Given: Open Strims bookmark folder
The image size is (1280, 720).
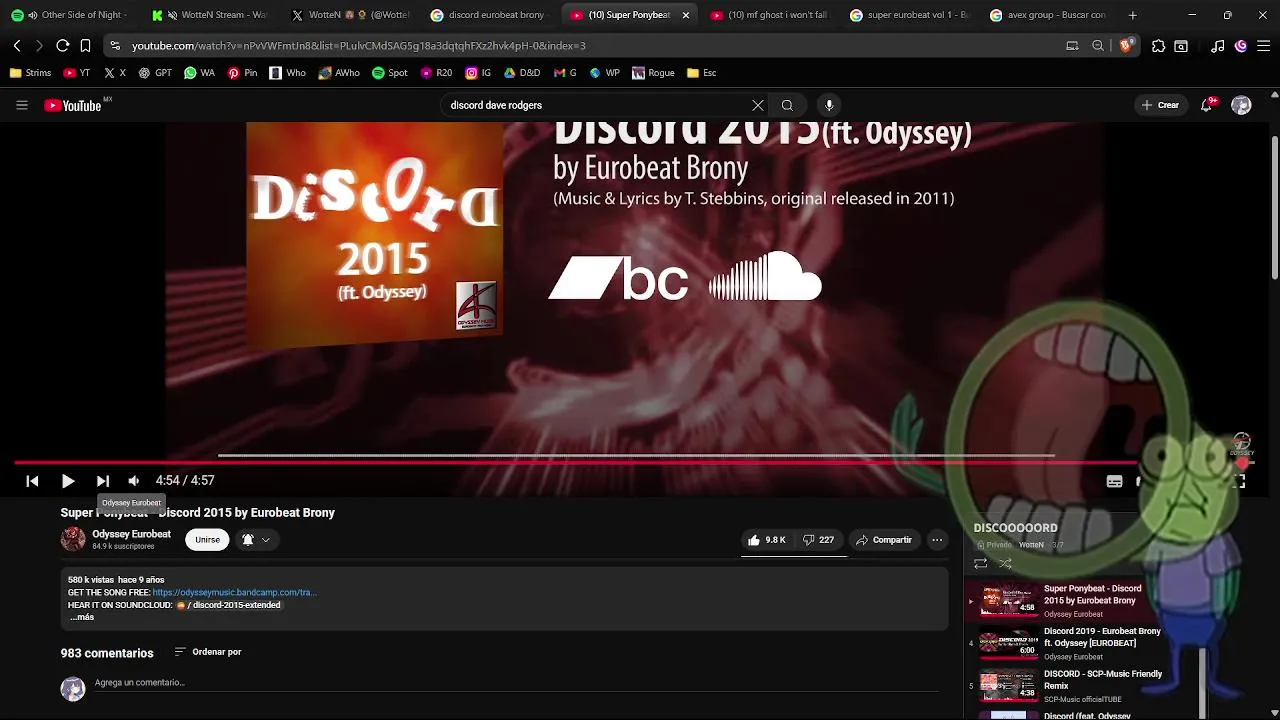Looking at the screenshot, I should pos(30,73).
